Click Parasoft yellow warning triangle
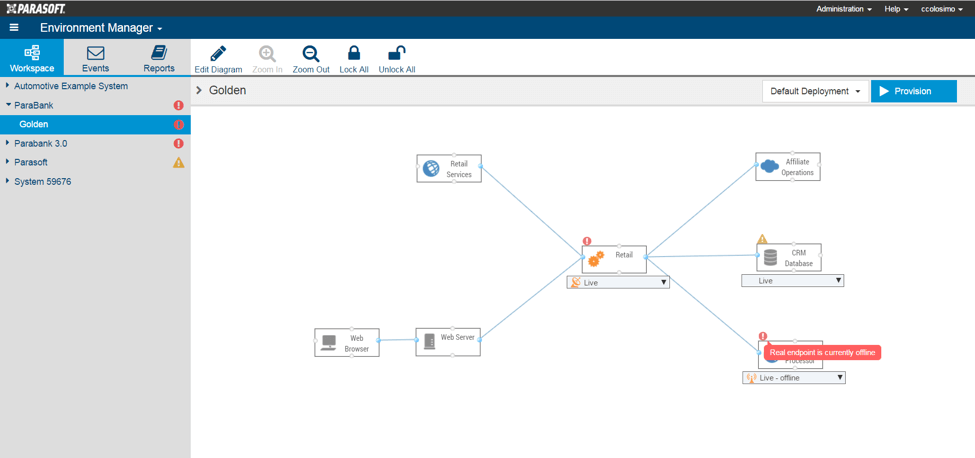This screenshot has width=975, height=458. 178,162
